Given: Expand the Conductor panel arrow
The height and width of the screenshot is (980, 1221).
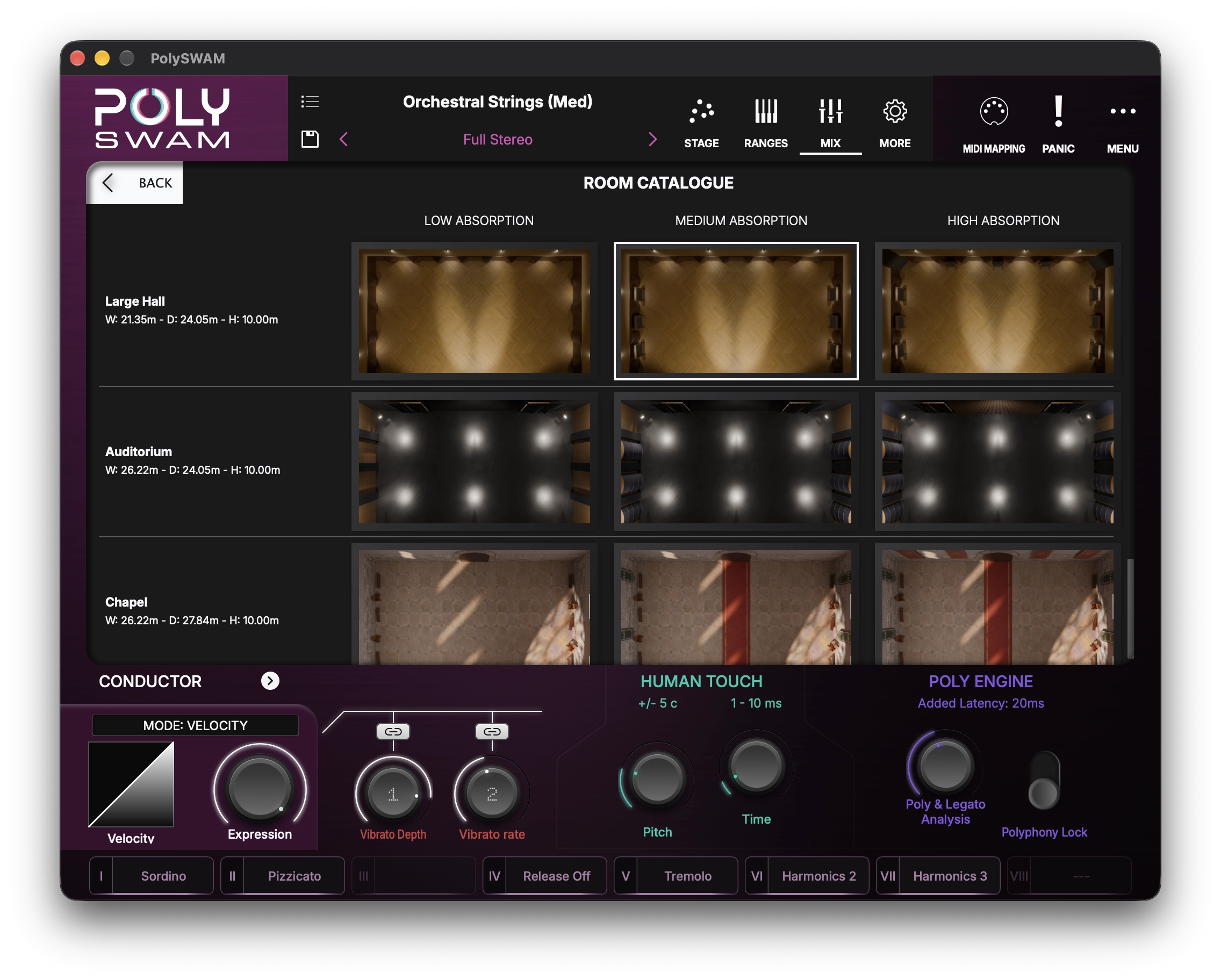Looking at the screenshot, I should tap(270, 681).
